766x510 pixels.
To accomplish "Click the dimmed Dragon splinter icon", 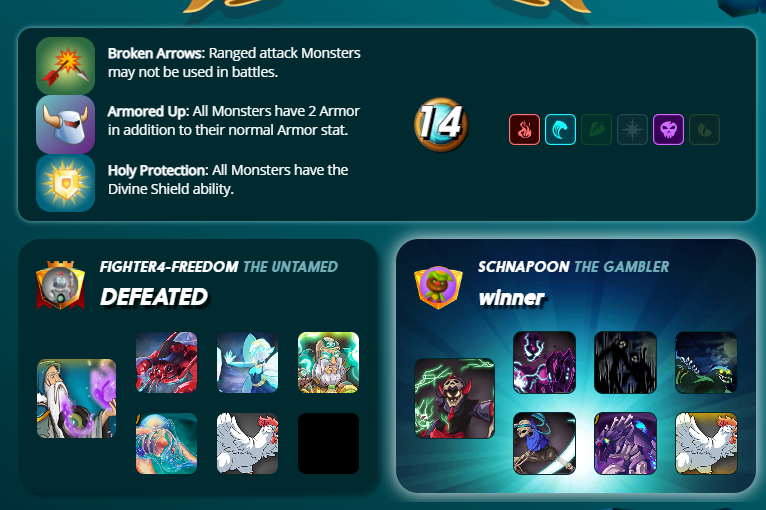I will (704, 129).
